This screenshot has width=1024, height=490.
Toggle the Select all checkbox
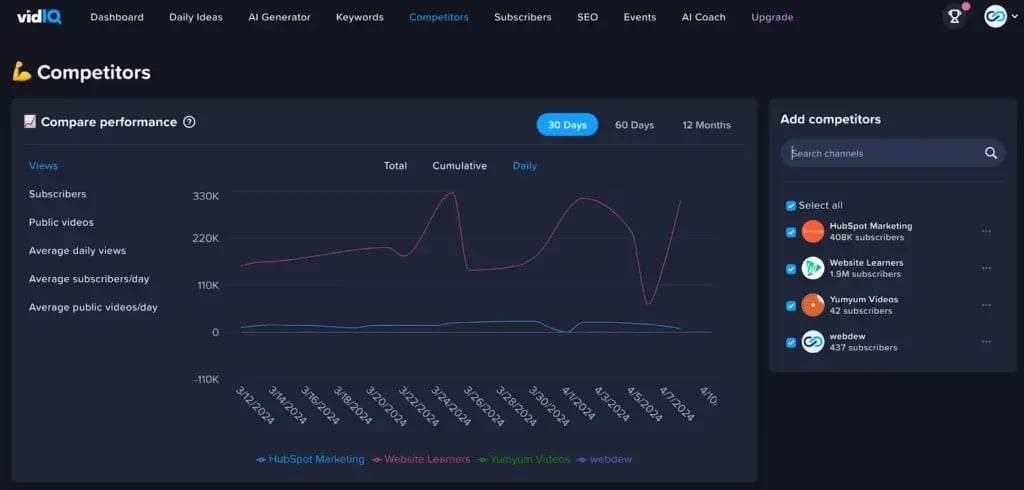791,205
